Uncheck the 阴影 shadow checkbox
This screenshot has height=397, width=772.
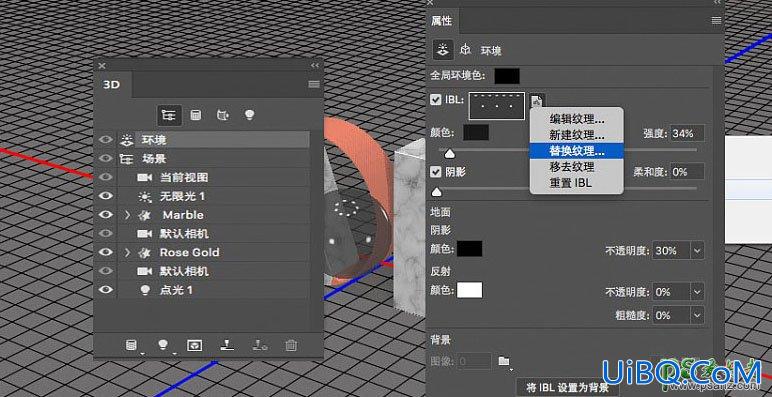tap(435, 172)
